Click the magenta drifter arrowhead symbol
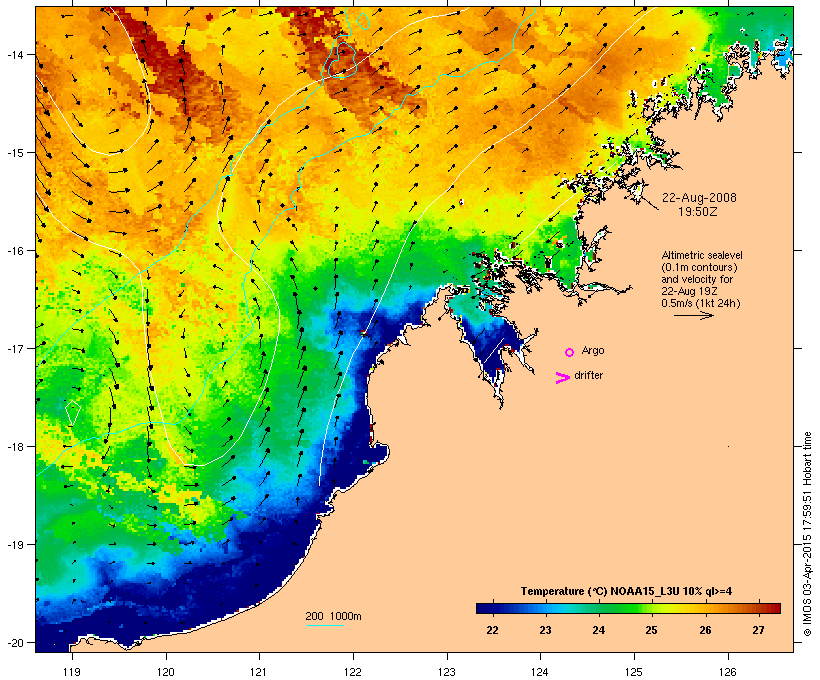The height and width of the screenshot is (680, 820). tap(562, 378)
